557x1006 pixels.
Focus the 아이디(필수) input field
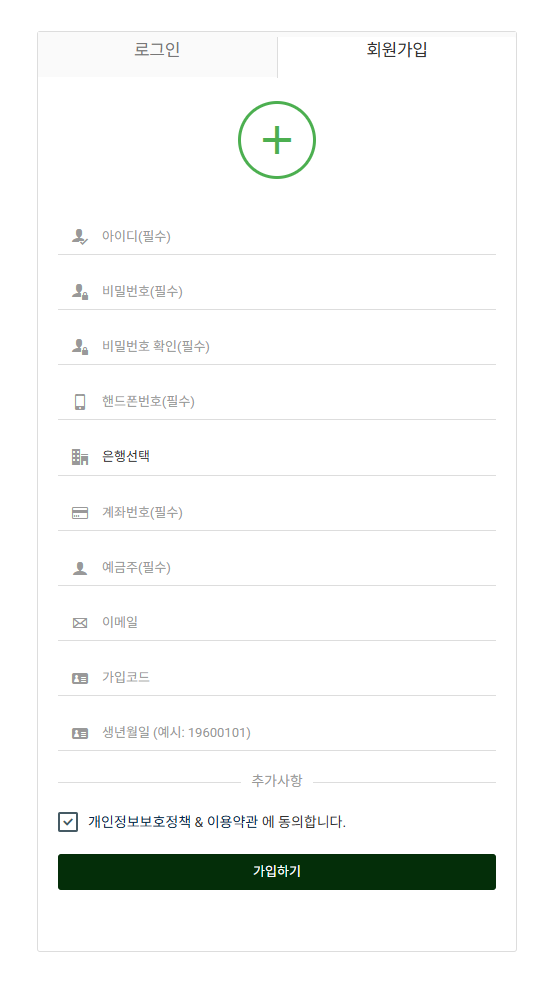(x=277, y=237)
